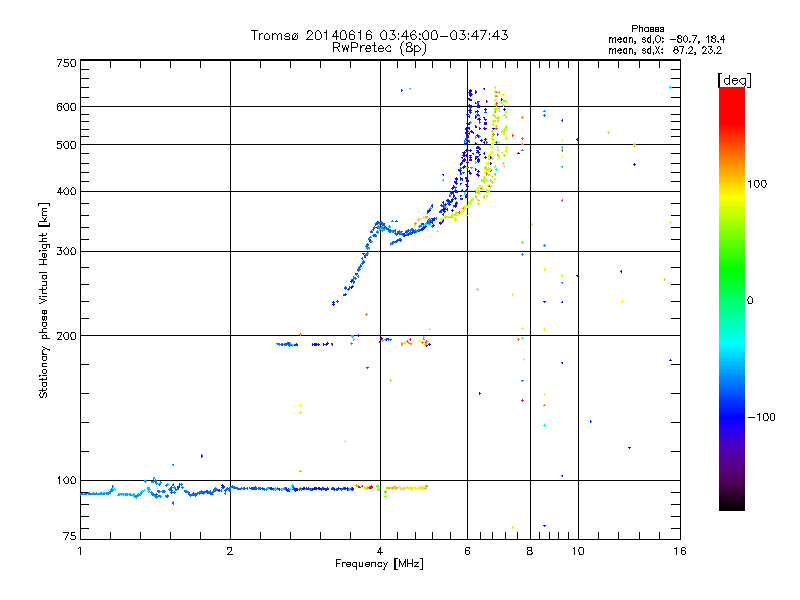Click the y-axis tick label '300'
Image resolution: width=800 pixels, height=600 pixels.
tap(67, 252)
